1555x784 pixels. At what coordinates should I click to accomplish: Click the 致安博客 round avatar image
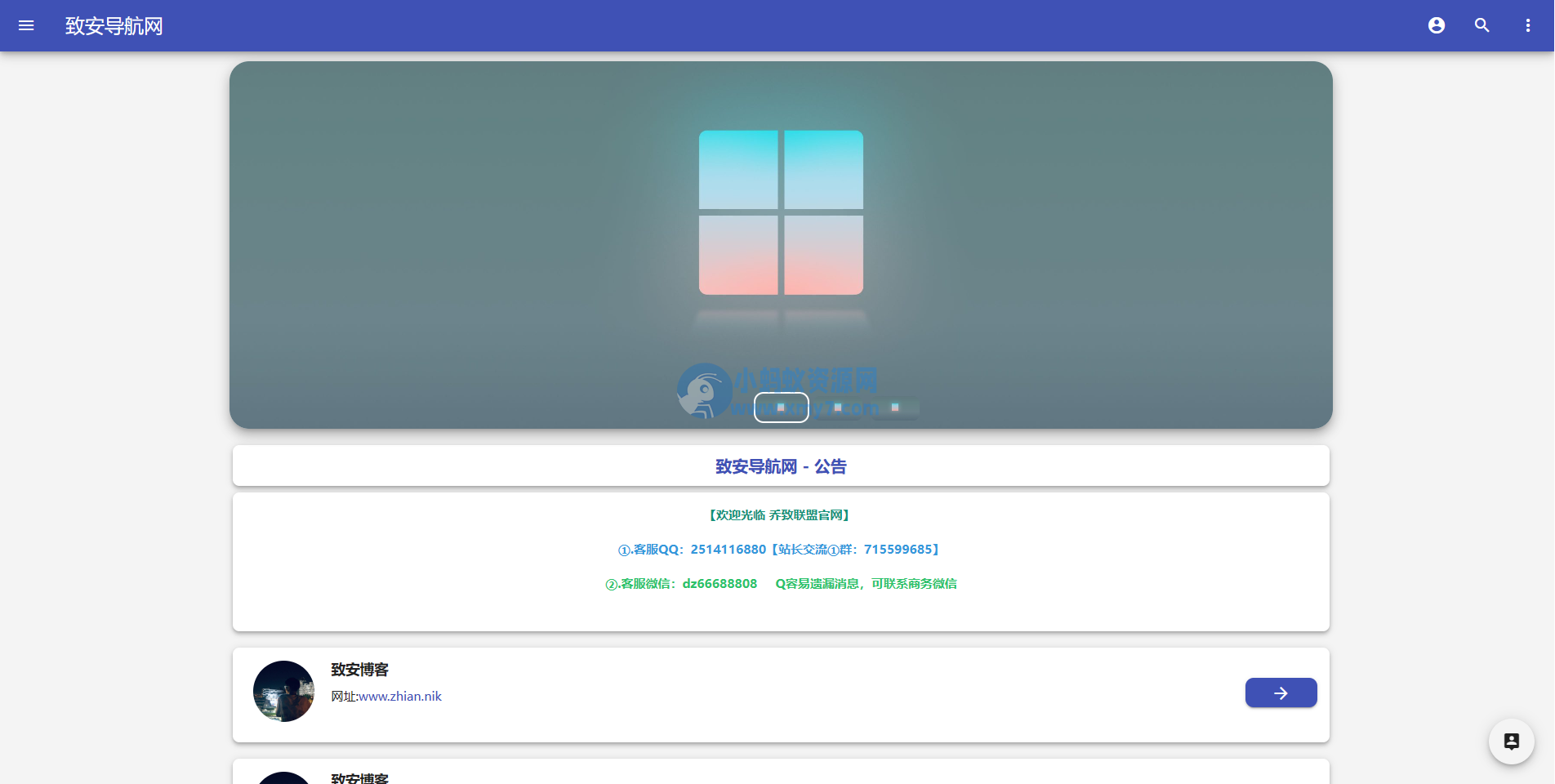point(283,691)
